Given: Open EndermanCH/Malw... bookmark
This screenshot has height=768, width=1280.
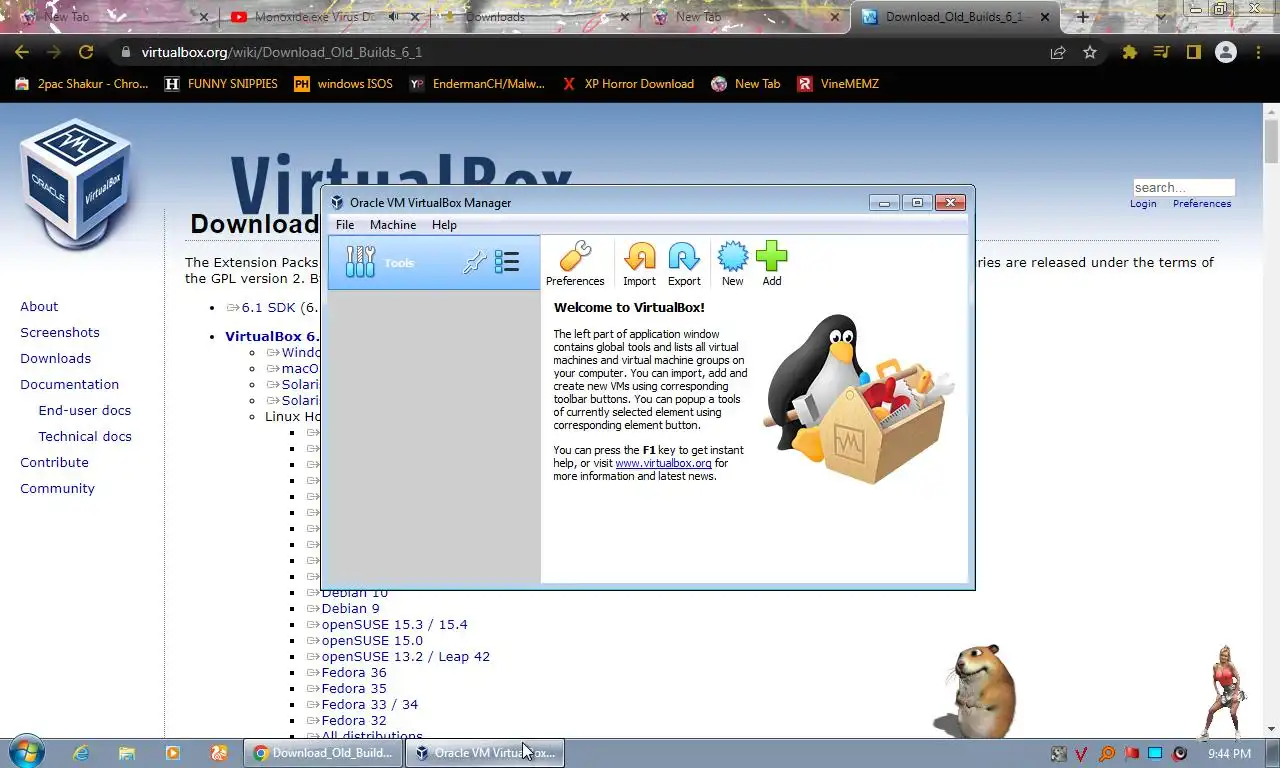Looking at the screenshot, I should tap(477, 84).
